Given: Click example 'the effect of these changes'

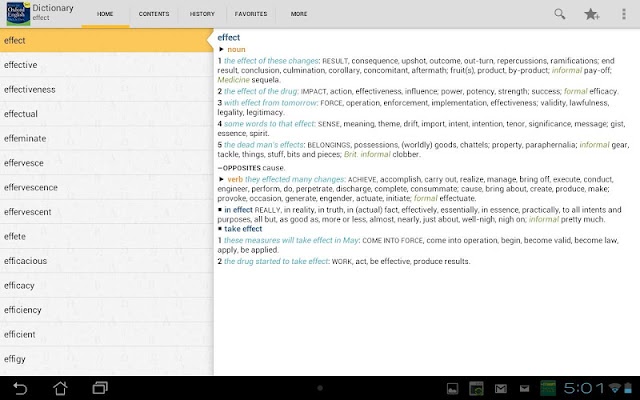Looking at the screenshot, I should pos(271,61).
